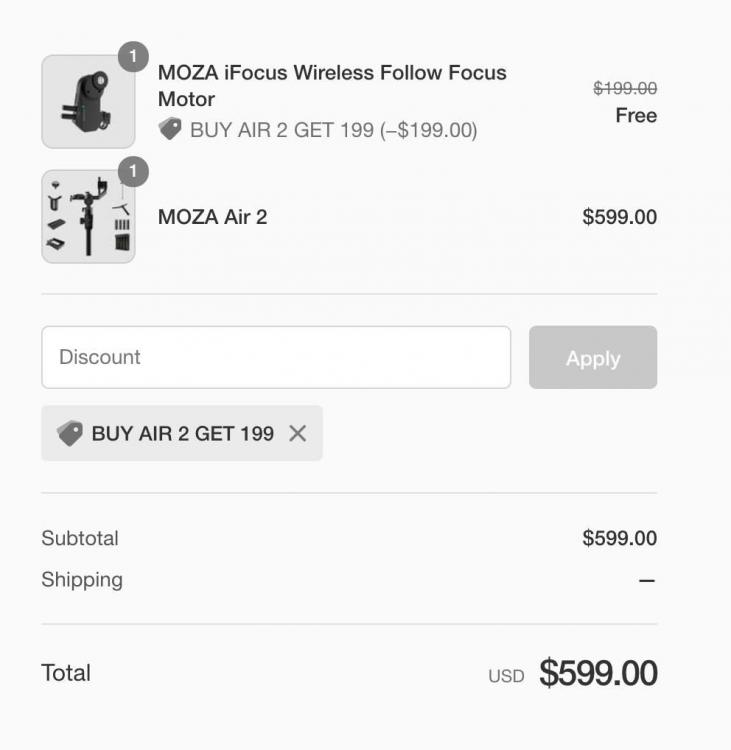
Task: Click the MOZA iFocus Wireless Follow Focus Motor title
Action: pos(332,86)
